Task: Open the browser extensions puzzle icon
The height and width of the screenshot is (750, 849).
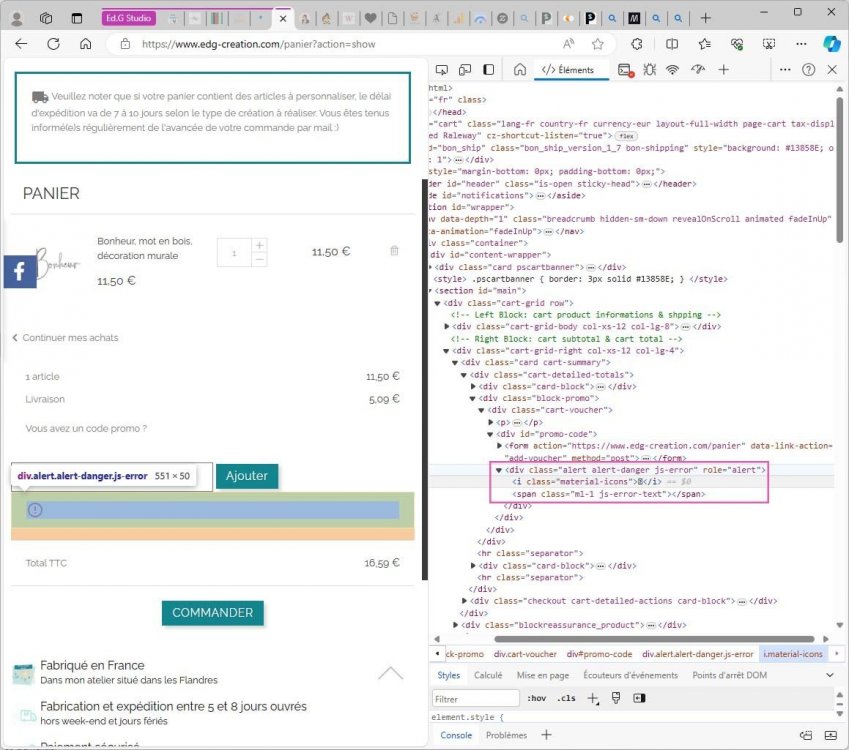Action: tap(637, 44)
